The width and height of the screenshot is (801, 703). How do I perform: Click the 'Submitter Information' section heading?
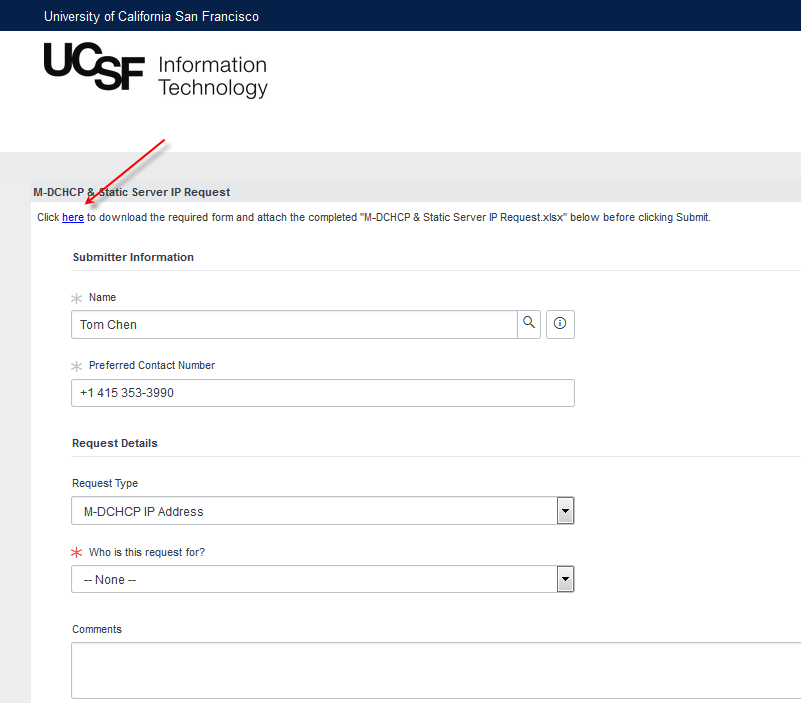click(x=133, y=257)
